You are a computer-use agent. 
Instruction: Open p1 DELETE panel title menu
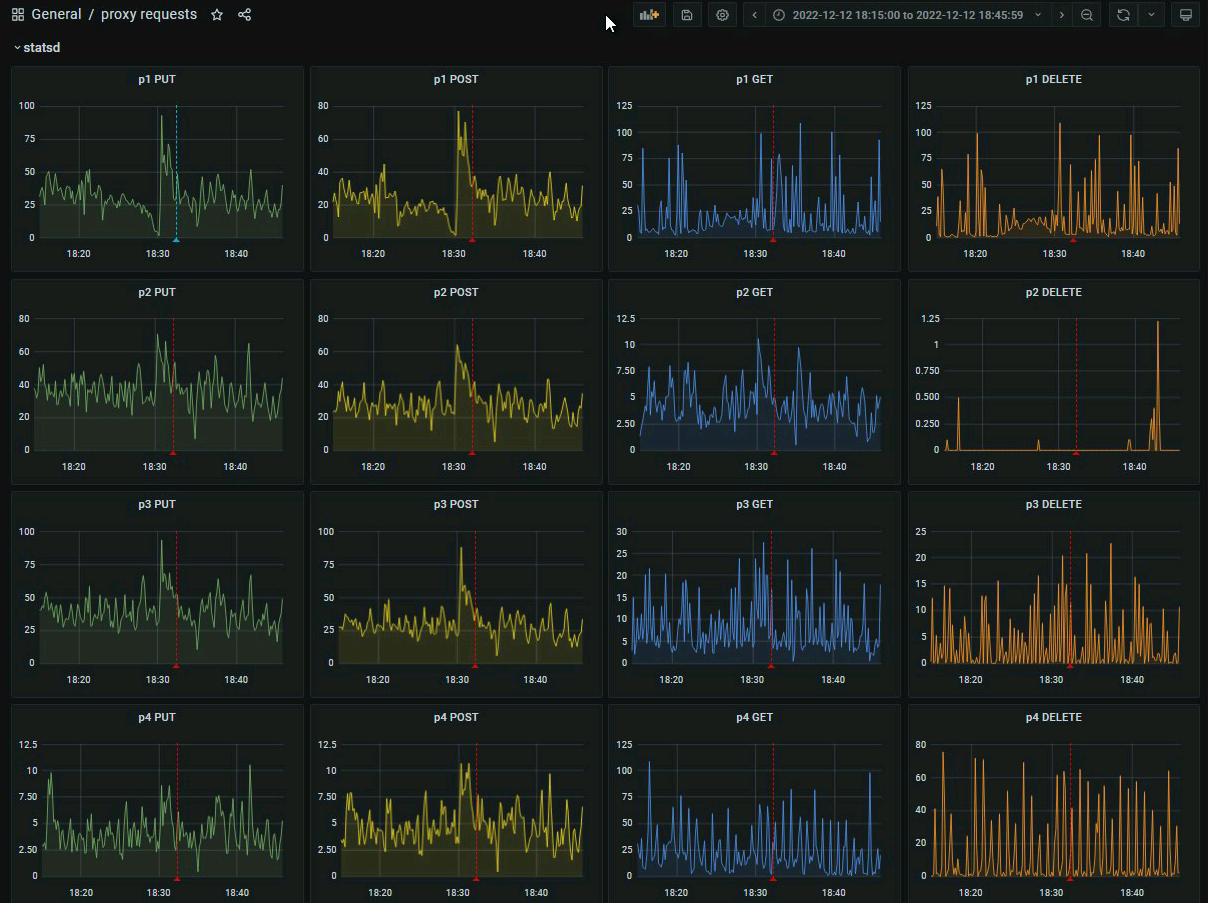coord(1054,79)
